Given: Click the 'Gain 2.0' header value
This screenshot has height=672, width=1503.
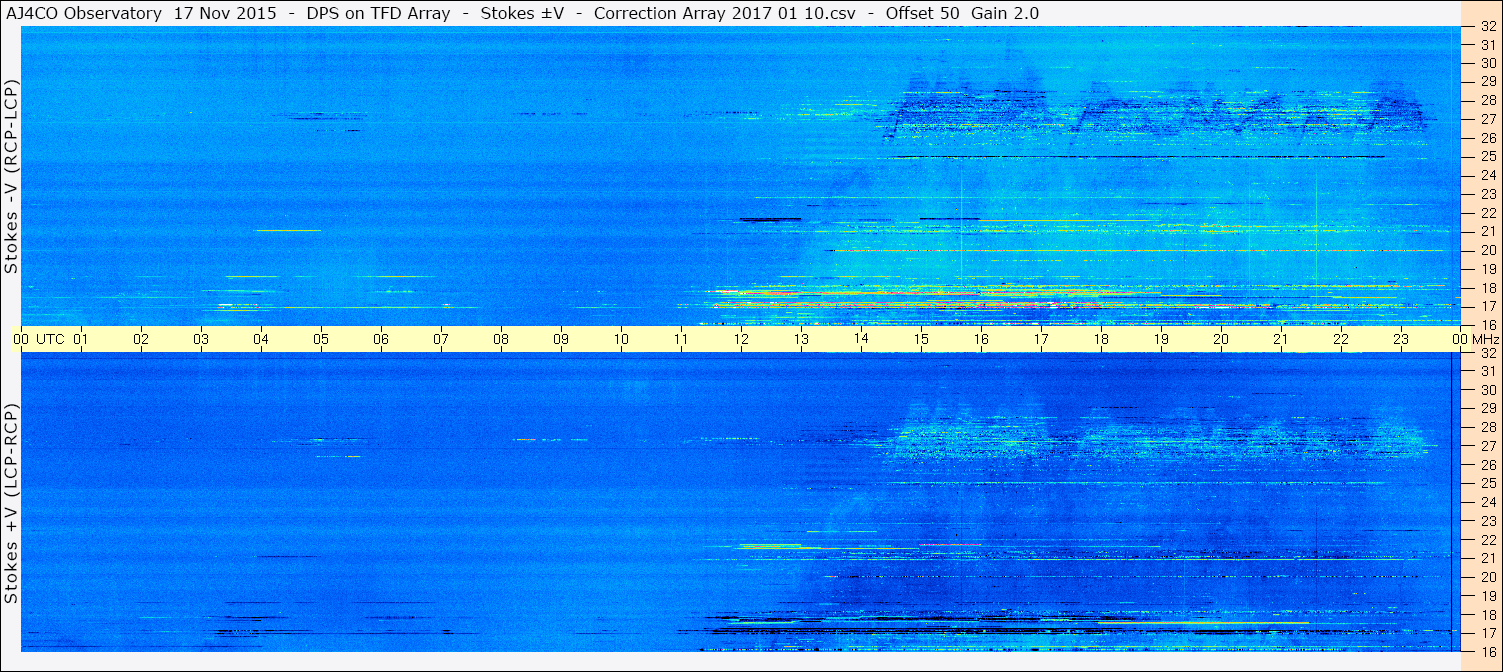Looking at the screenshot, I should [x=1004, y=13].
